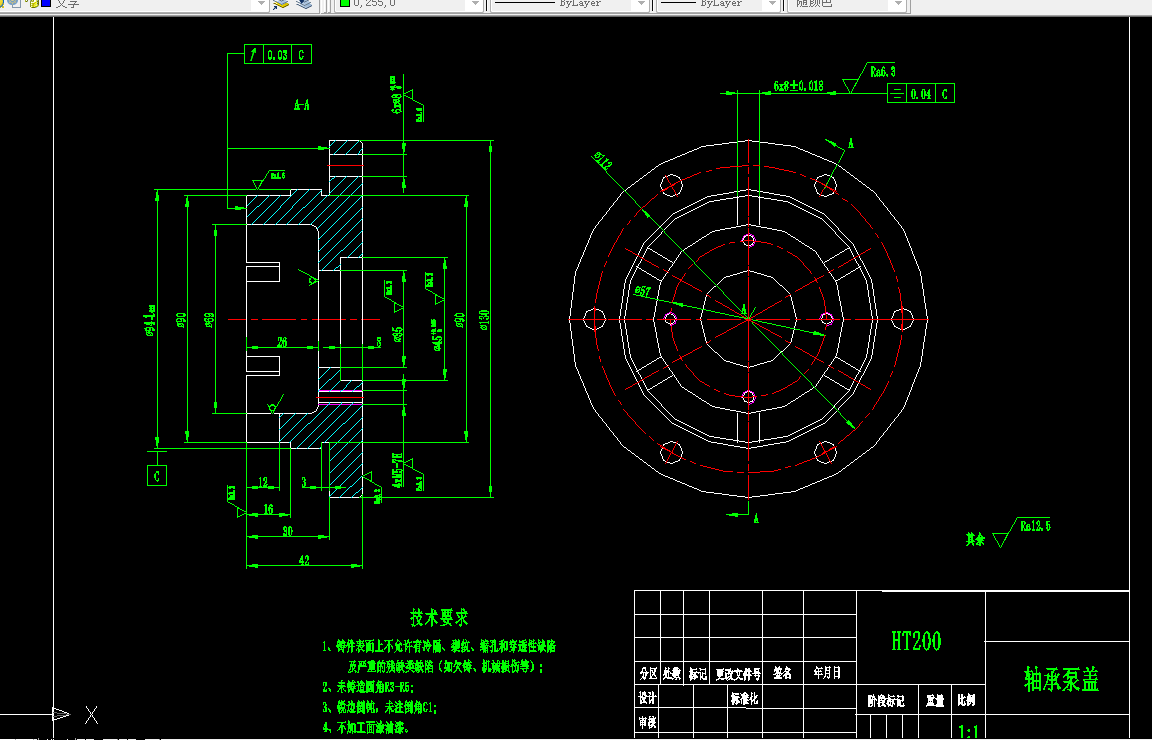Click the green color swatch in color control
1152x740 pixels.
point(344,3)
